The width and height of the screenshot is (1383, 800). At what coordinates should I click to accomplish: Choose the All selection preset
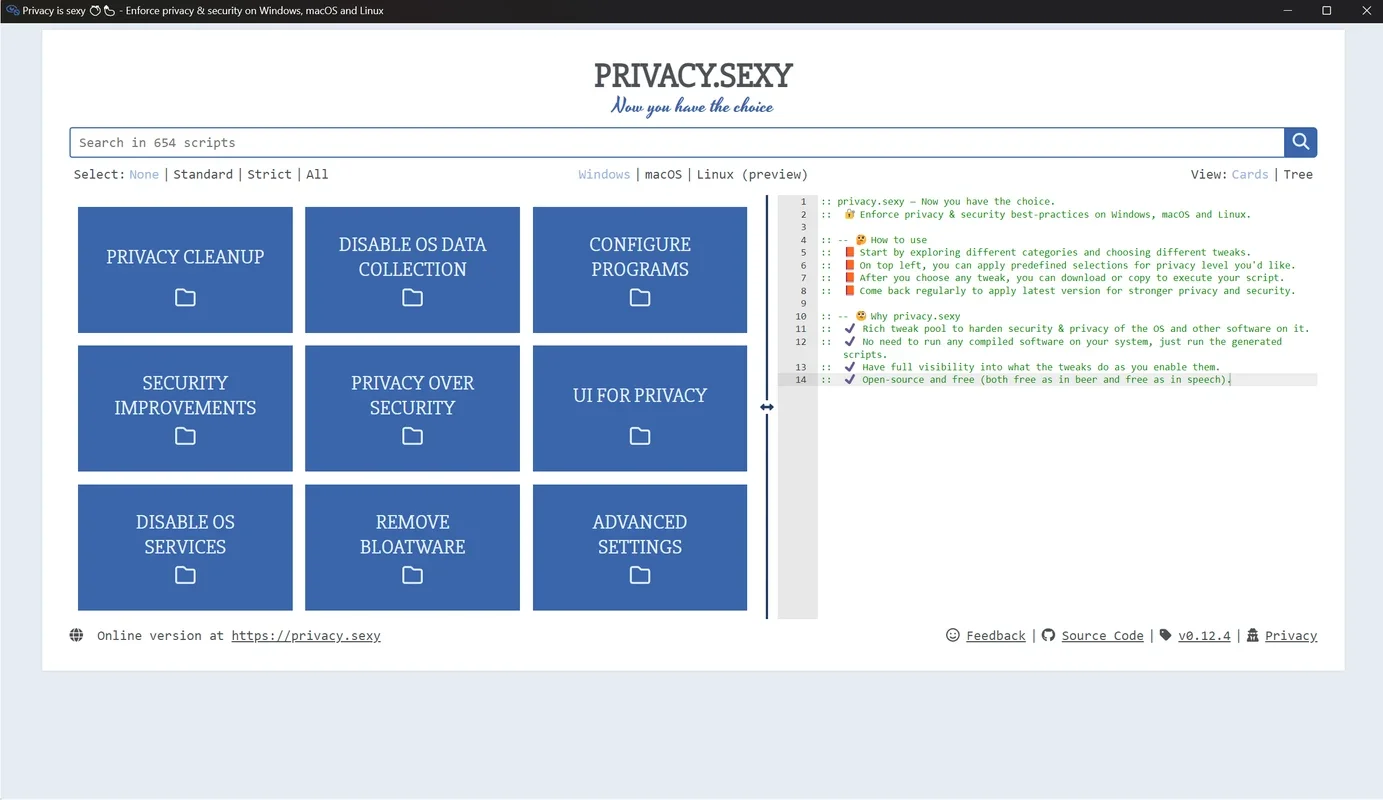(x=317, y=174)
